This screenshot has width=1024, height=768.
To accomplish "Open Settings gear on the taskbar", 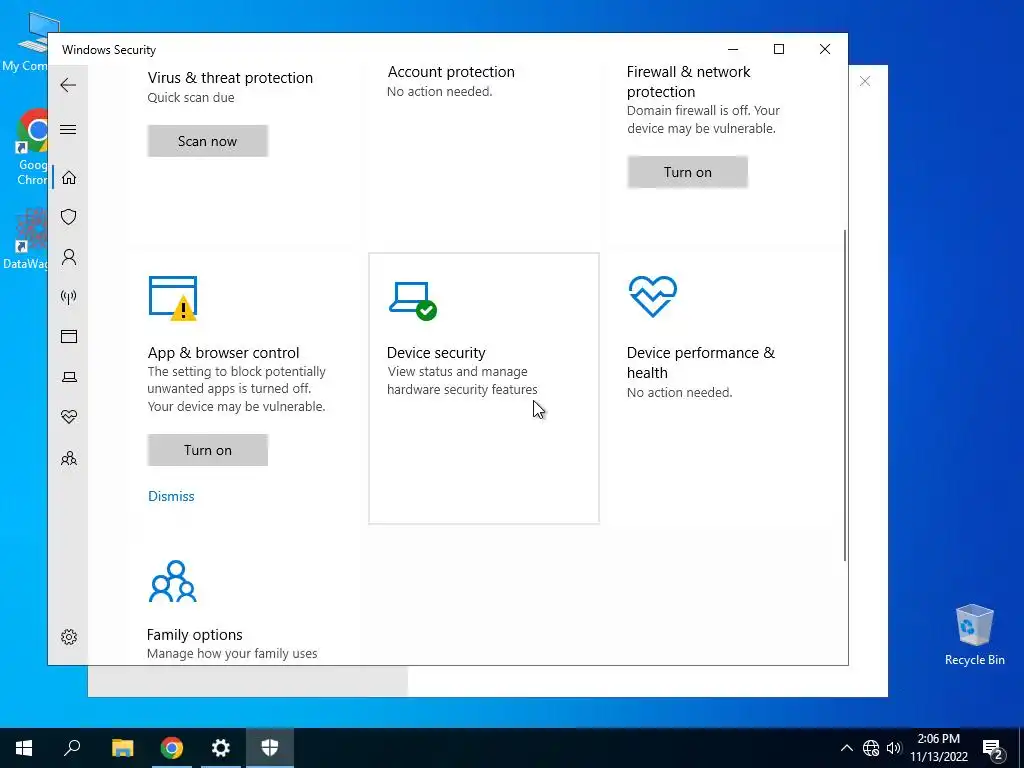I will point(221,748).
